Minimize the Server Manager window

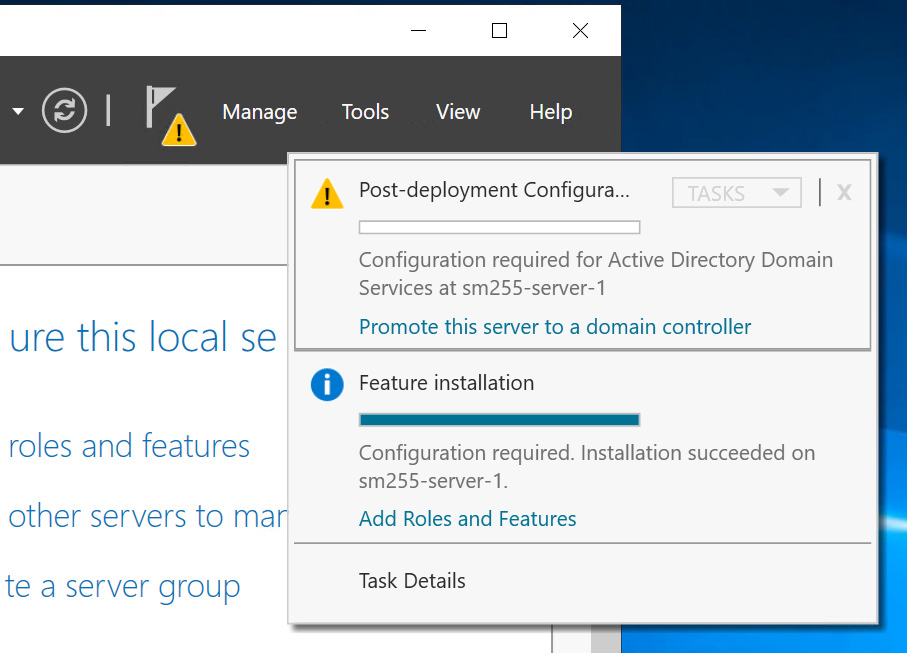click(418, 30)
